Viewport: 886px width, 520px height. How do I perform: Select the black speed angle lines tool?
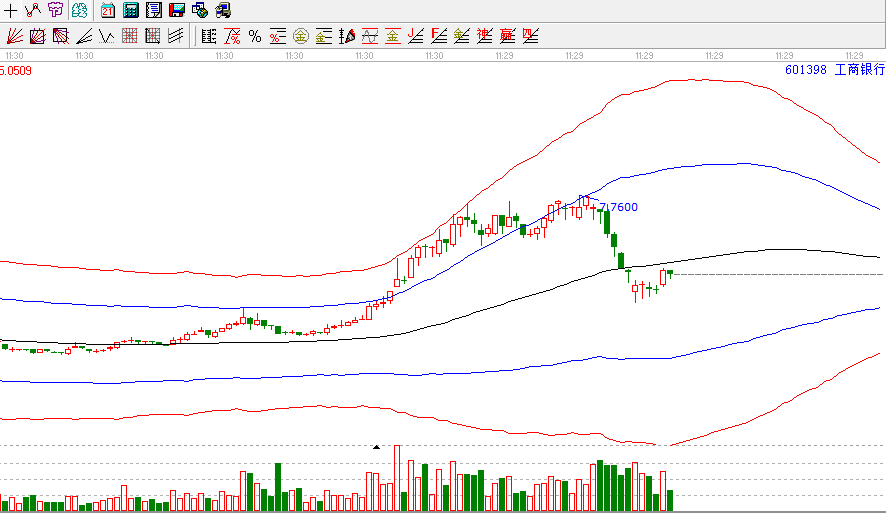tap(84, 36)
